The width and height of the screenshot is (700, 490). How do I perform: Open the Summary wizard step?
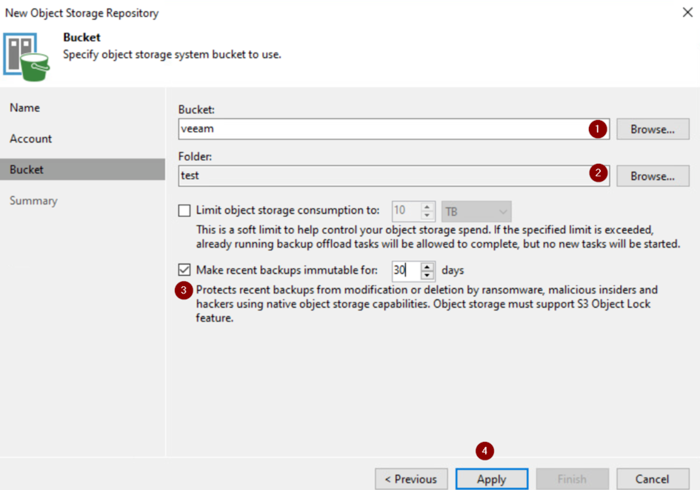pyautogui.click(x=33, y=201)
